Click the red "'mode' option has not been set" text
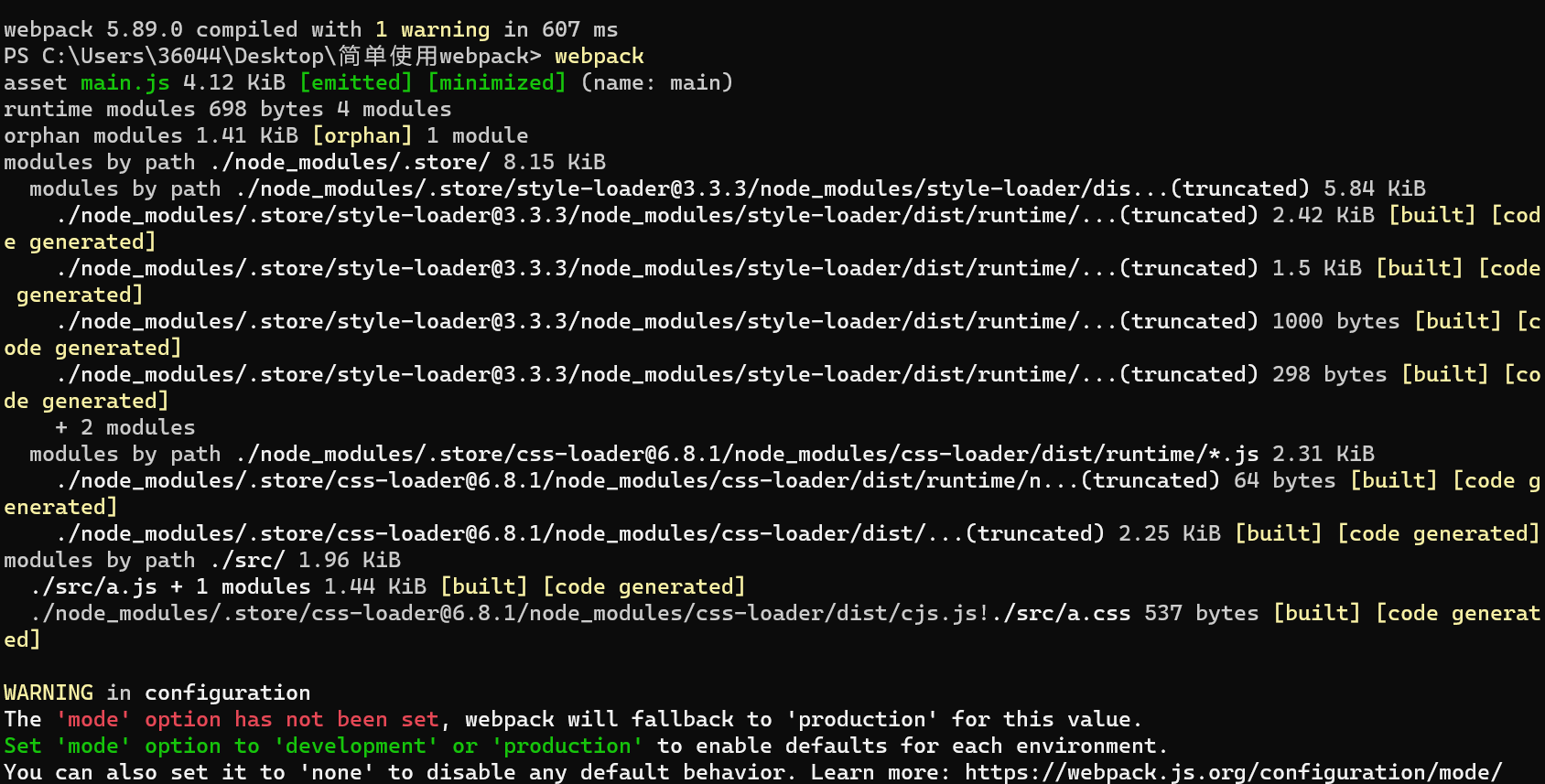Screen dimensions: 1545x784 [248, 719]
